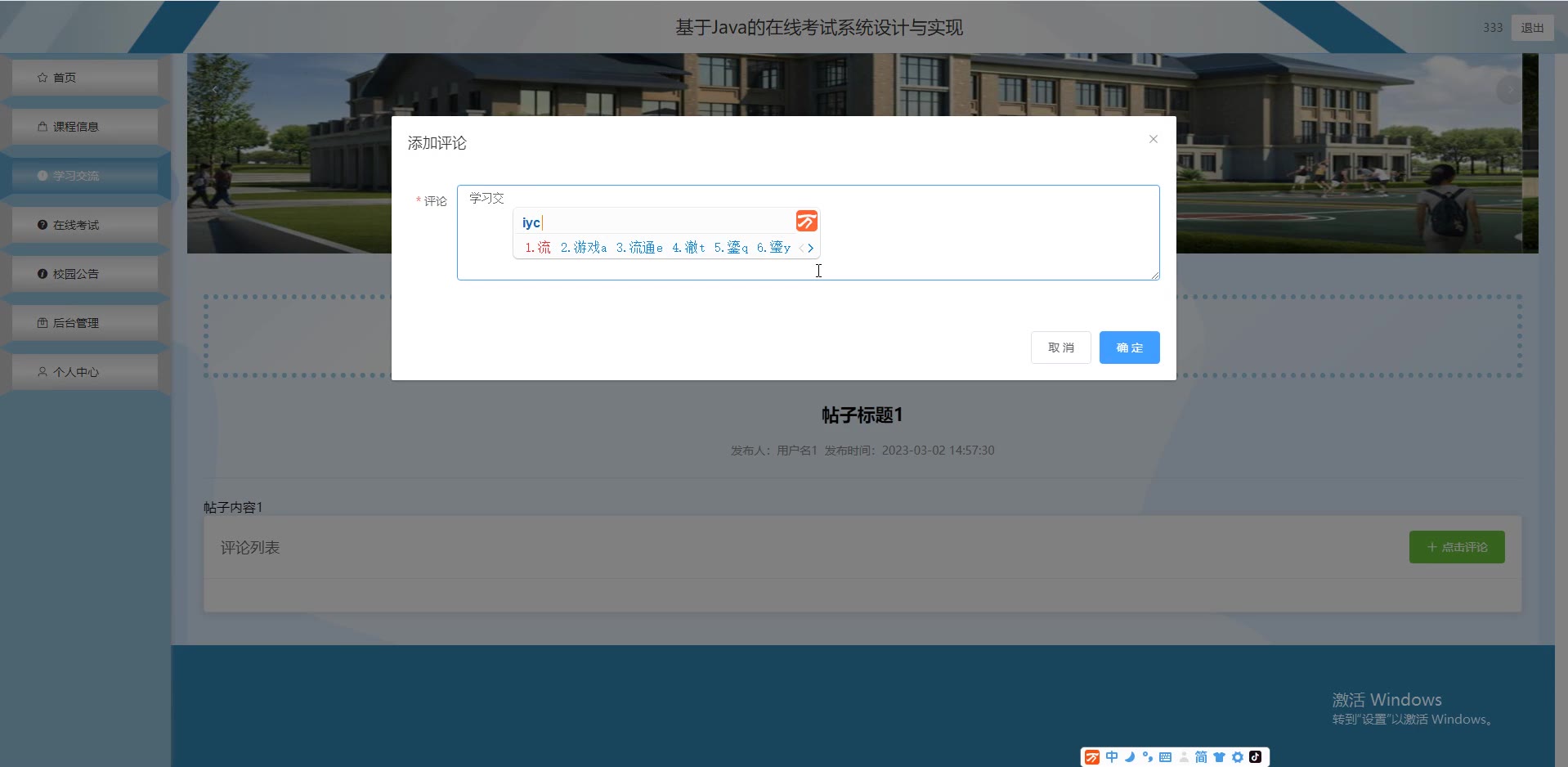Pick IME candidate 2 游戏
Viewport: 1568px width, 767px height.
(x=584, y=247)
